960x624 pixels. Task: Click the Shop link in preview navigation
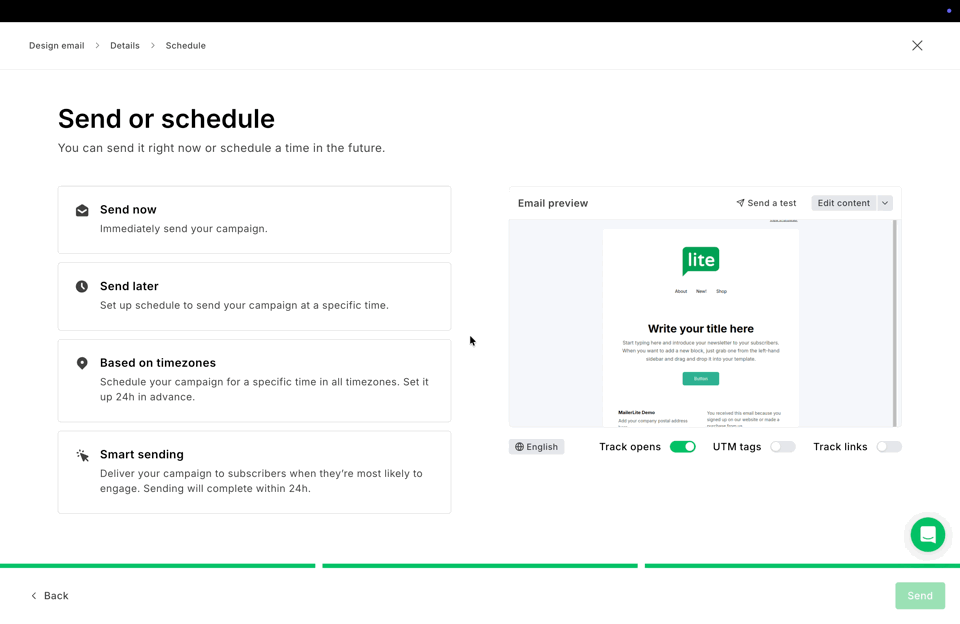pos(722,291)
